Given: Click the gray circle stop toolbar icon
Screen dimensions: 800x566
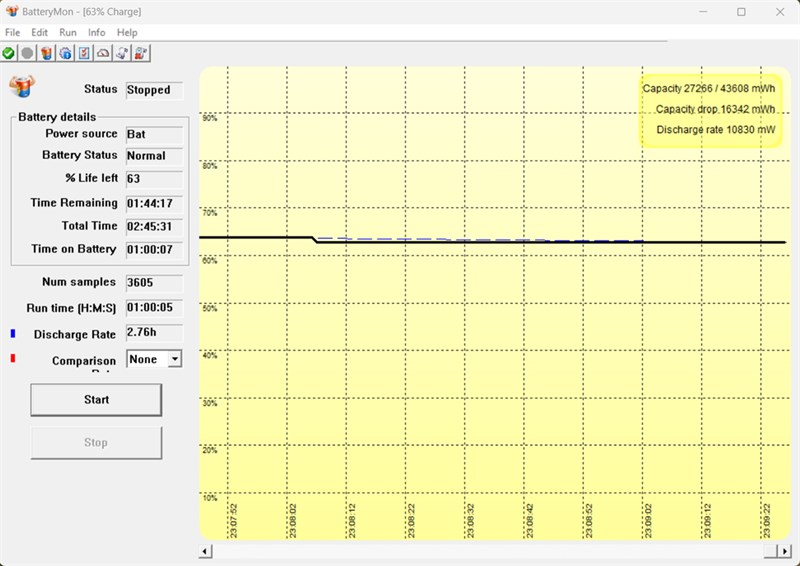Looking at the screenshot, I should click(28, 53).
